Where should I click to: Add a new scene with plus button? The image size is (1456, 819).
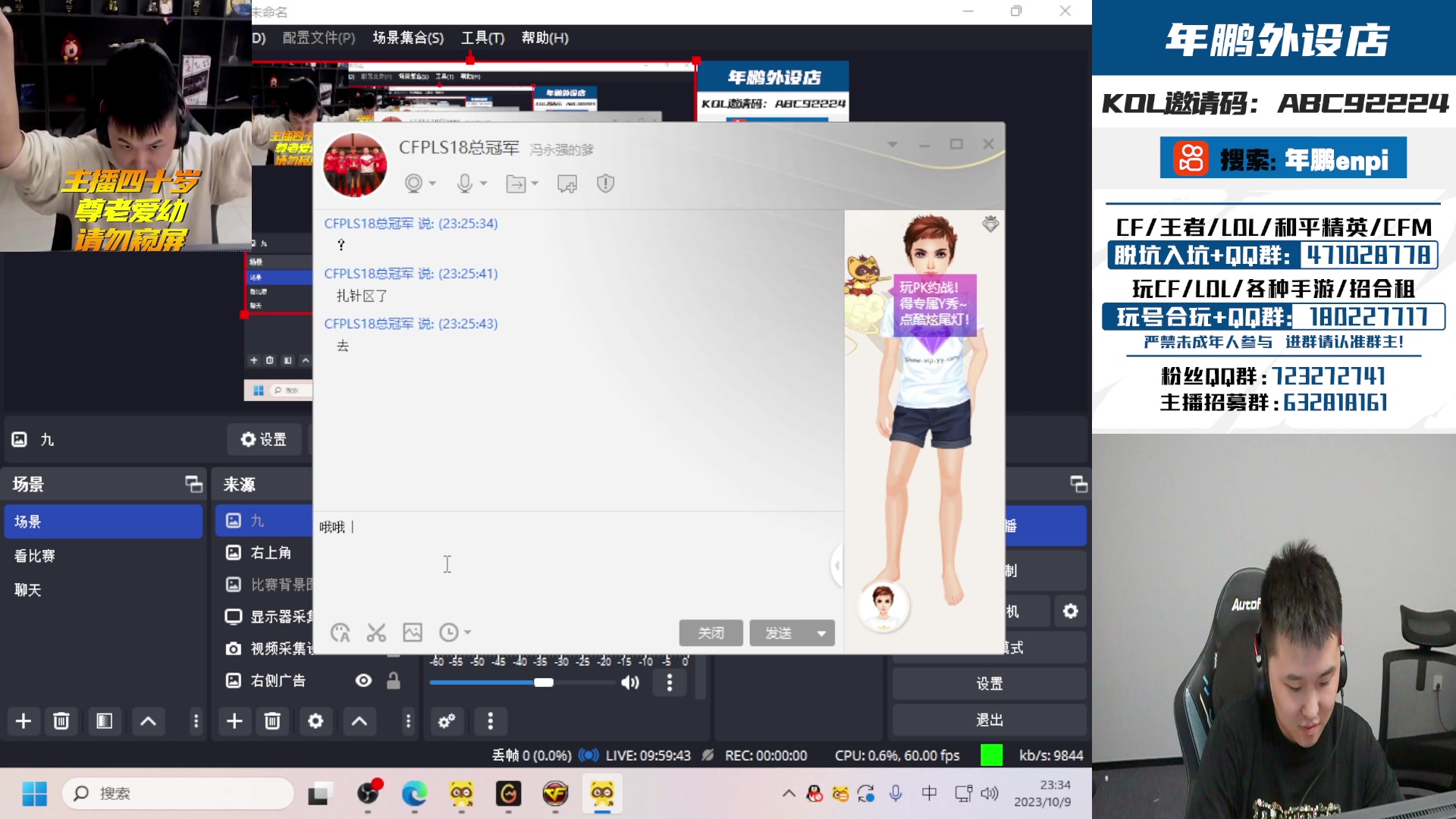[24, 721]
